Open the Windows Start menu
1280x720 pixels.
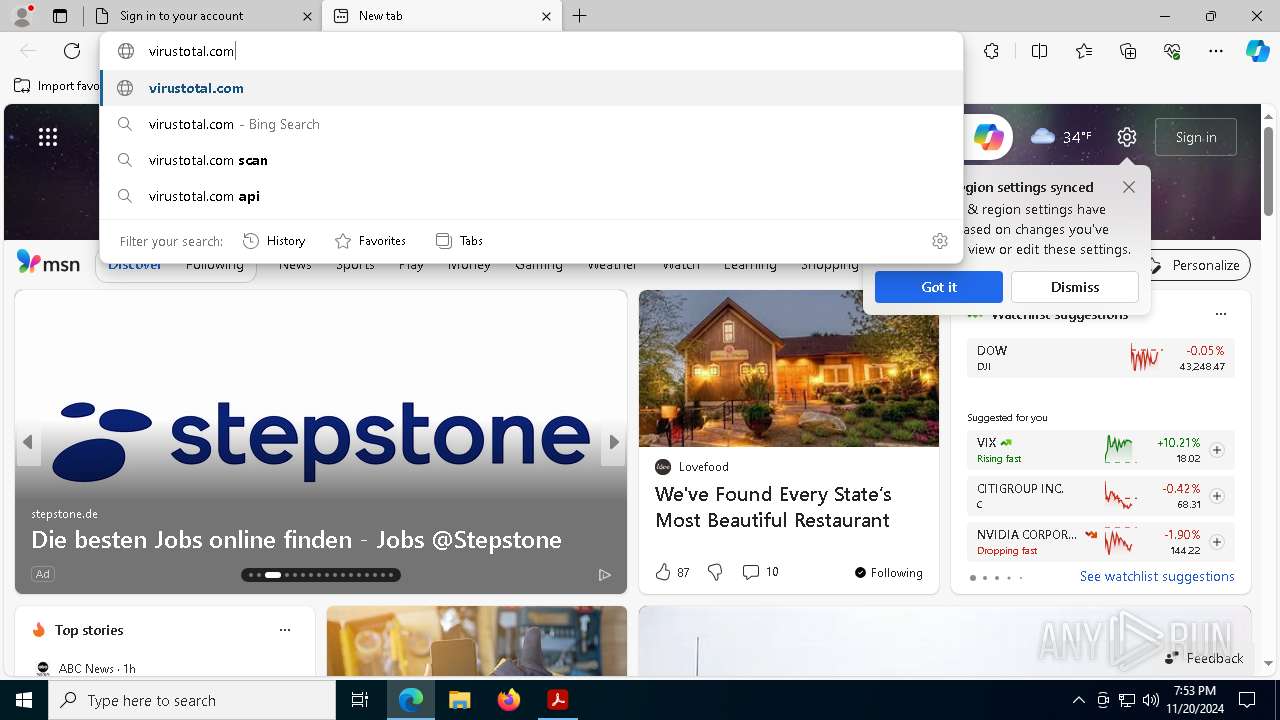(24, 700)
